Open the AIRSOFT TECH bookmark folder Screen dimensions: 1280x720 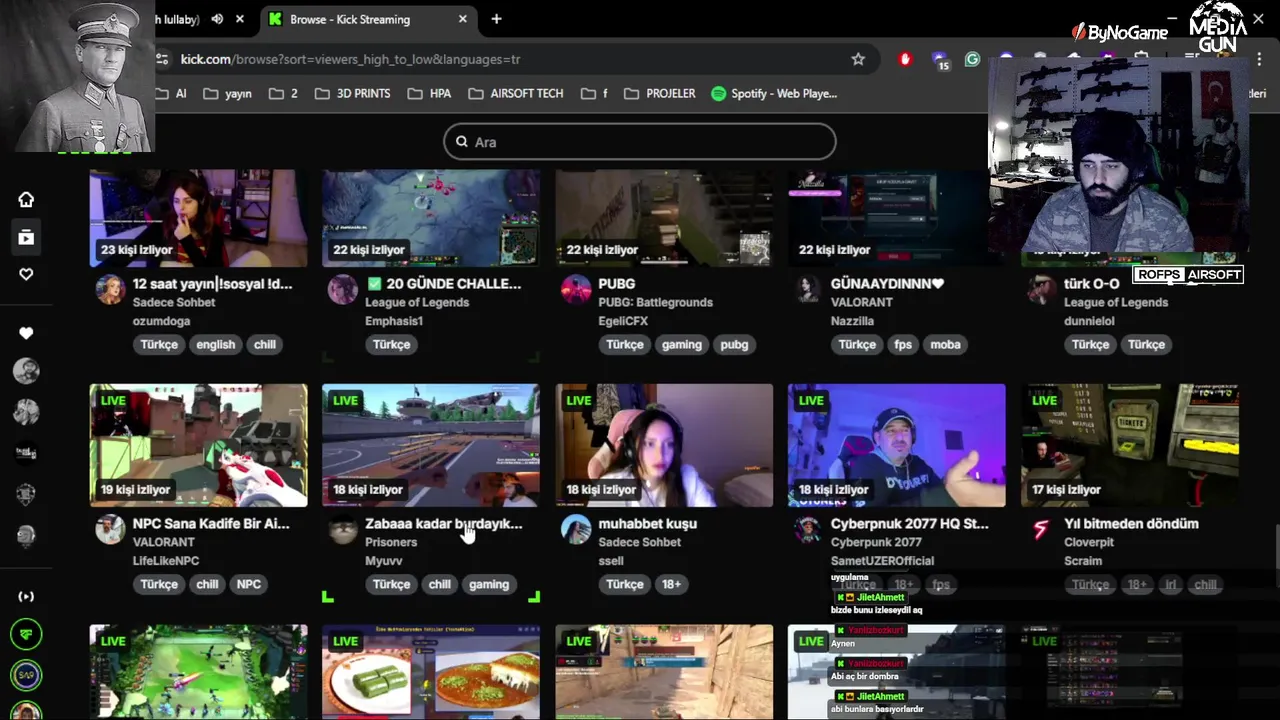coord(515,93)
